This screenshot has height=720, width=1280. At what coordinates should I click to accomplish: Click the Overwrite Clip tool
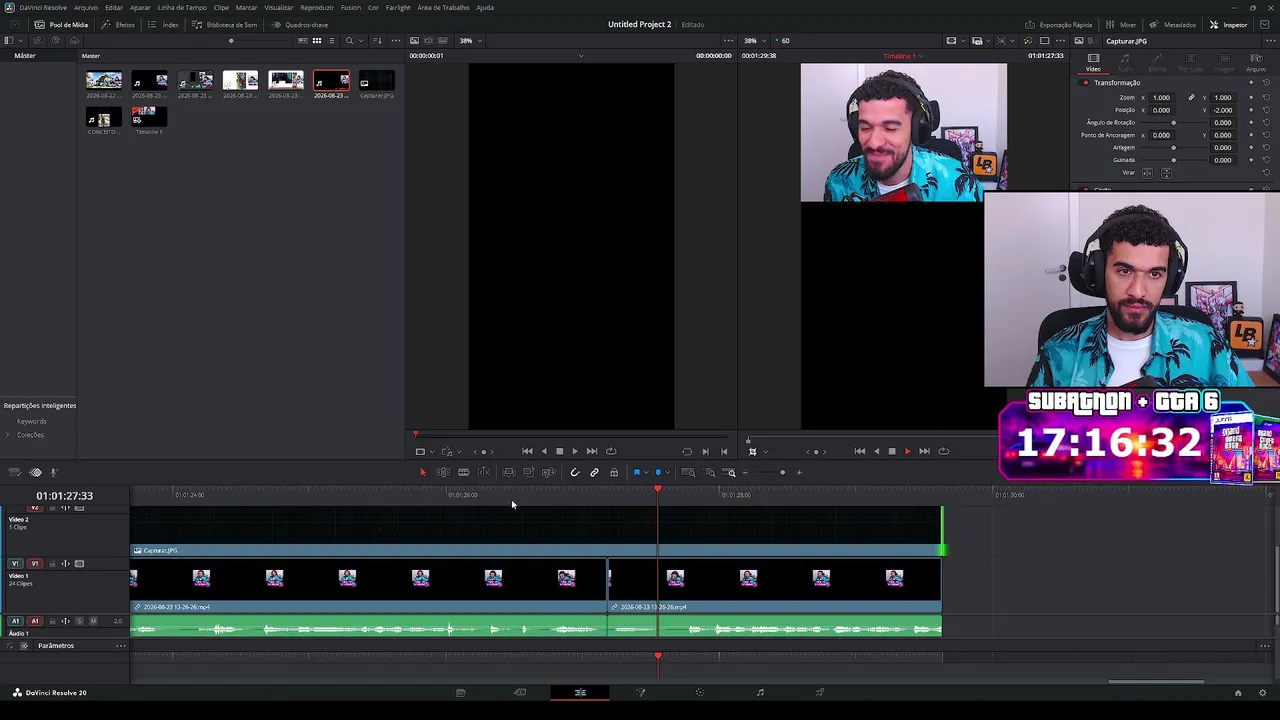[528, 472]
